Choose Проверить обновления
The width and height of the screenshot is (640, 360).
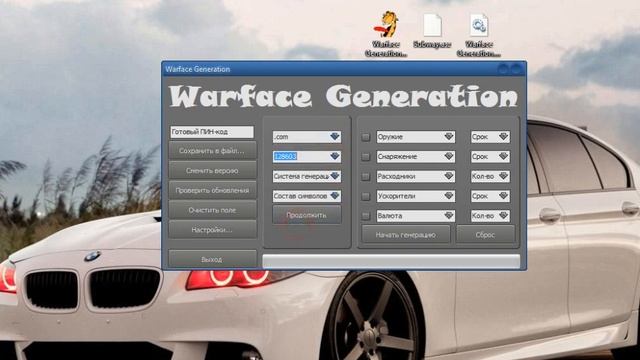212,190
